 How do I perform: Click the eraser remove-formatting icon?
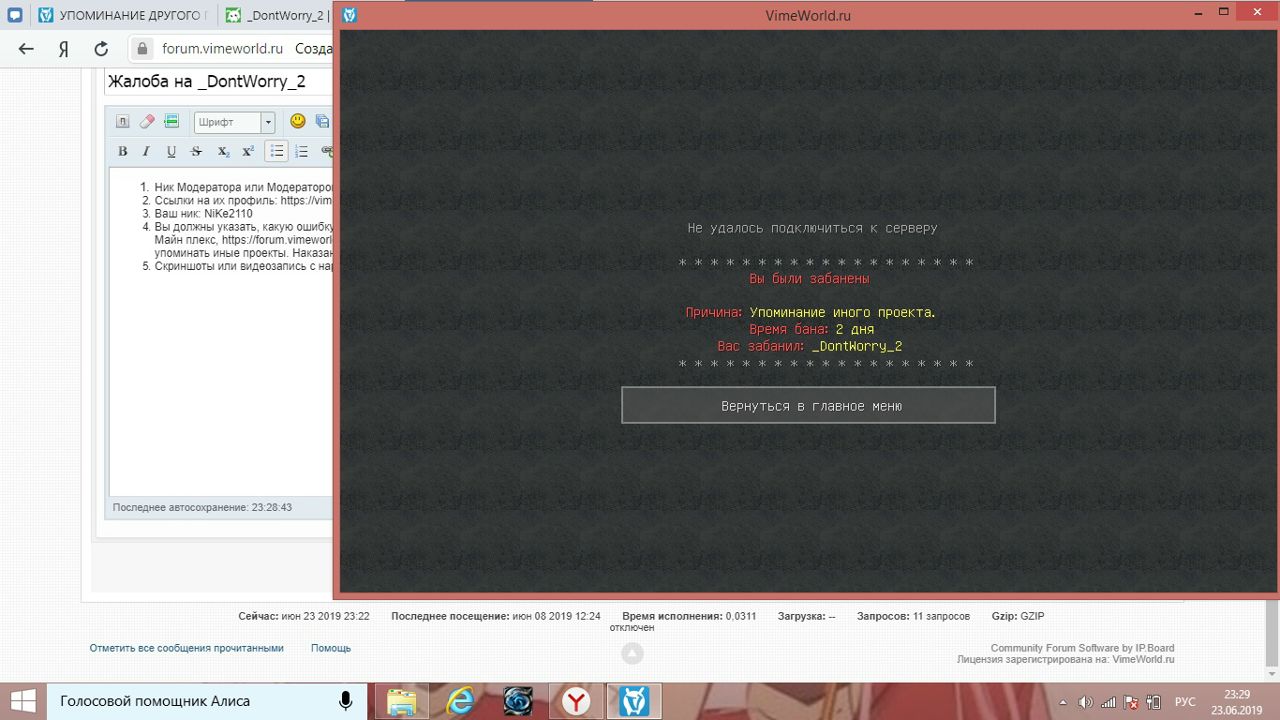click(147, 121)
